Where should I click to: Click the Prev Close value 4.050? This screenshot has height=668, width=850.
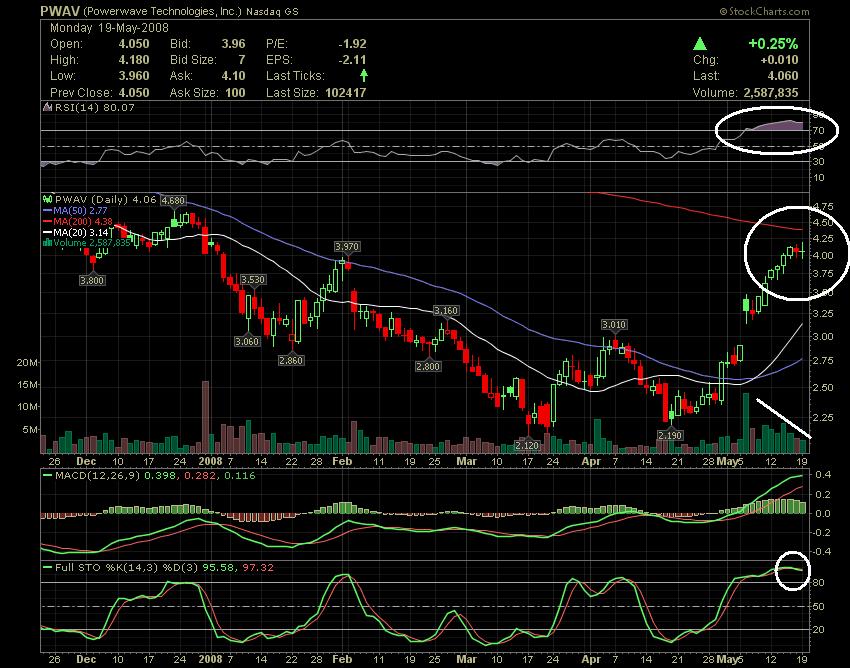point(134,92)
